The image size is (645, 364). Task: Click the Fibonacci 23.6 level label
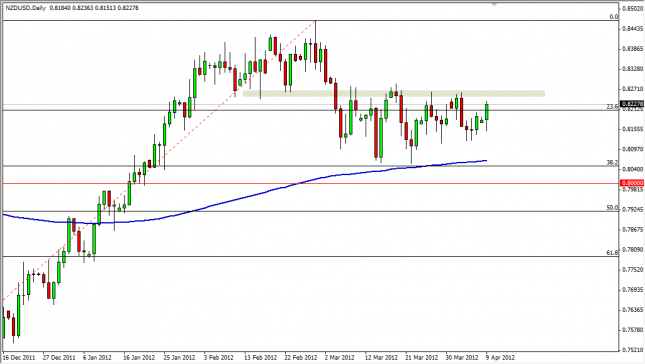pyautogui.click(x=612, y=107)
